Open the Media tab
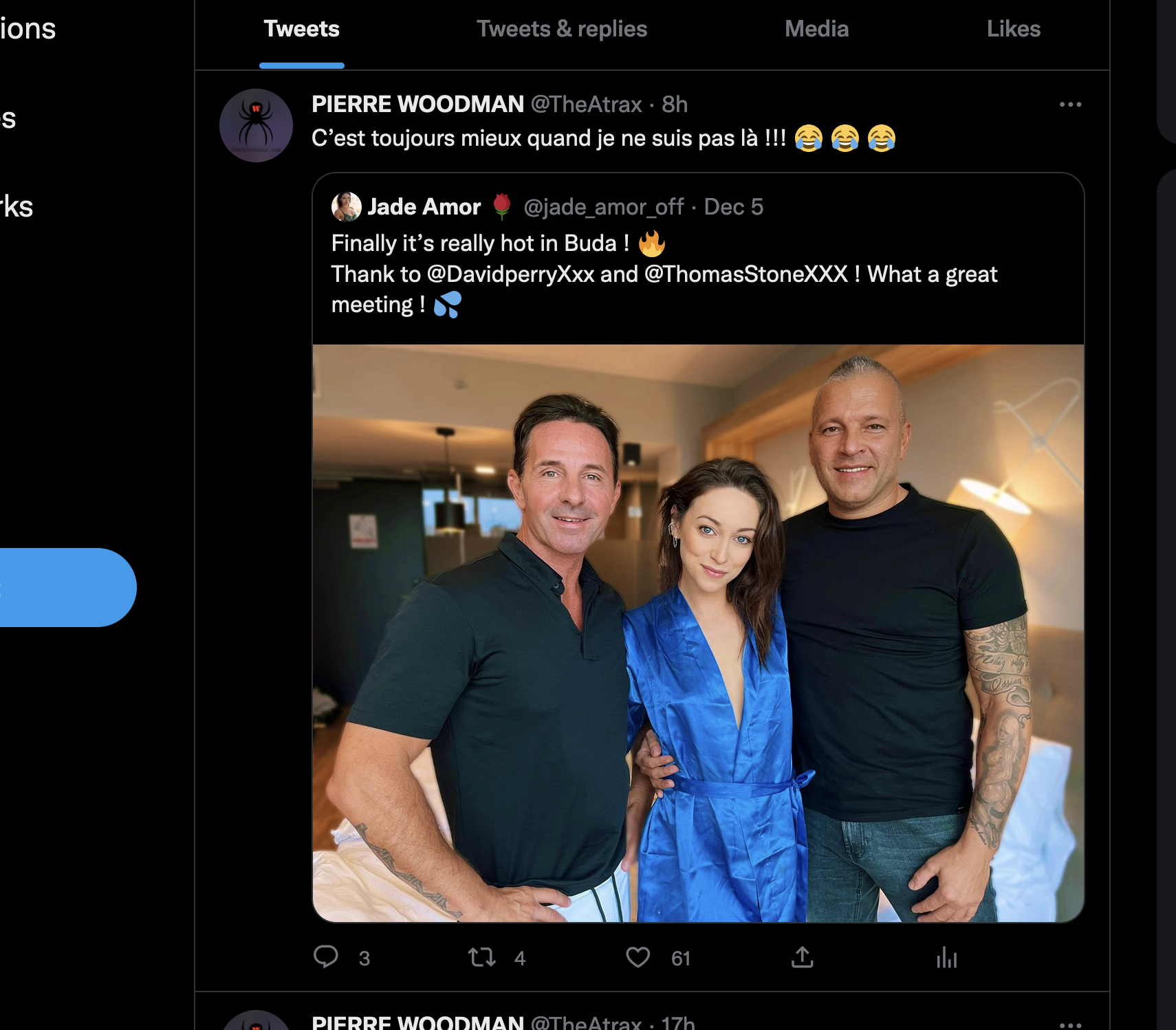 816,29
